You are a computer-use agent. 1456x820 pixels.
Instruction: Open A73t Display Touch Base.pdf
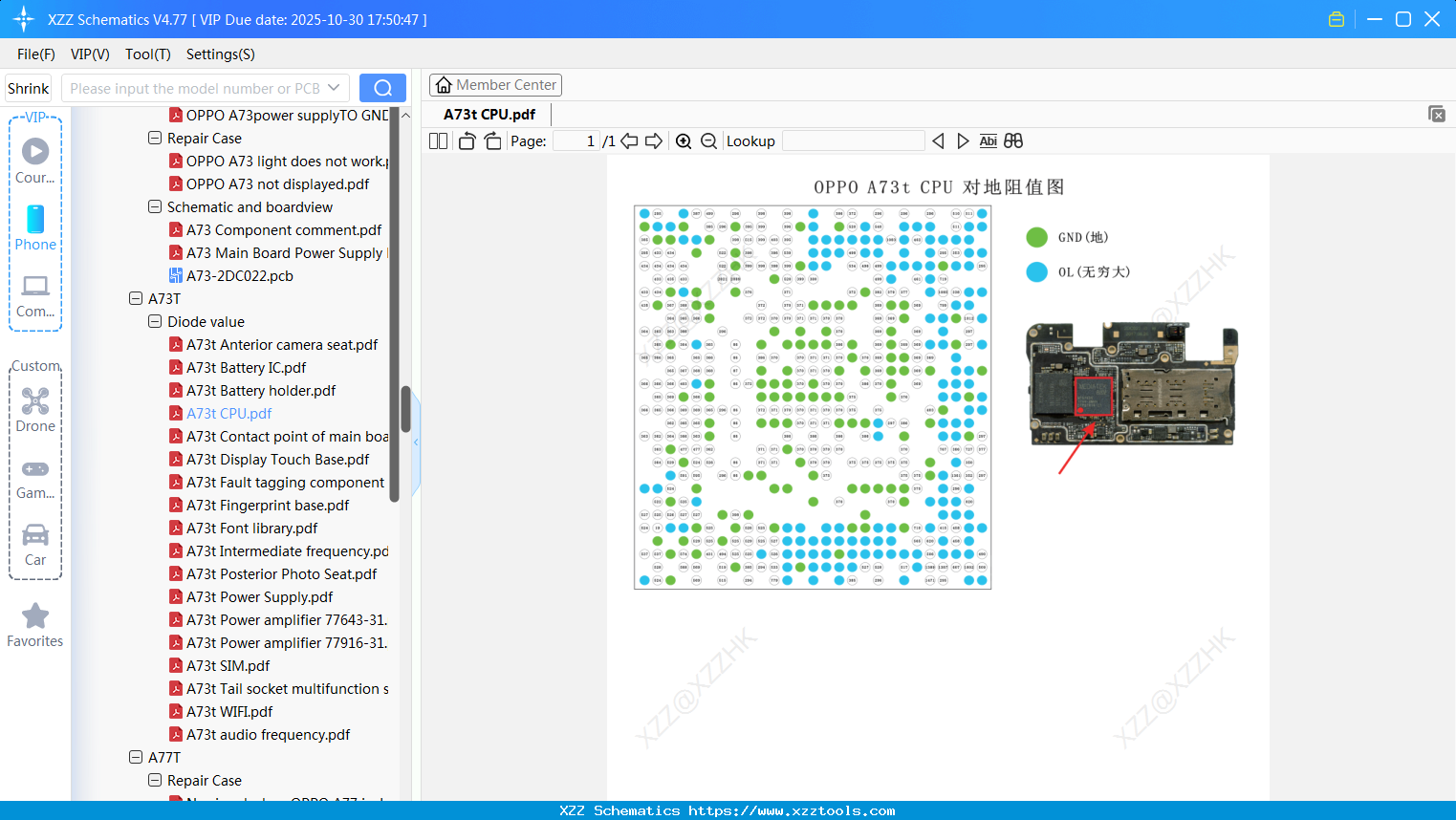278,459
